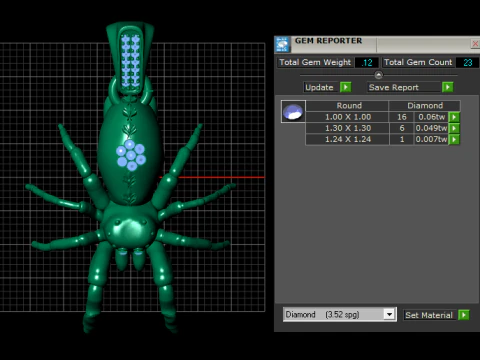Viewport: 480px width, 360px height.
Task: Select the 1.00 X 1.00 size cell
Action: (x=348, y=117)
